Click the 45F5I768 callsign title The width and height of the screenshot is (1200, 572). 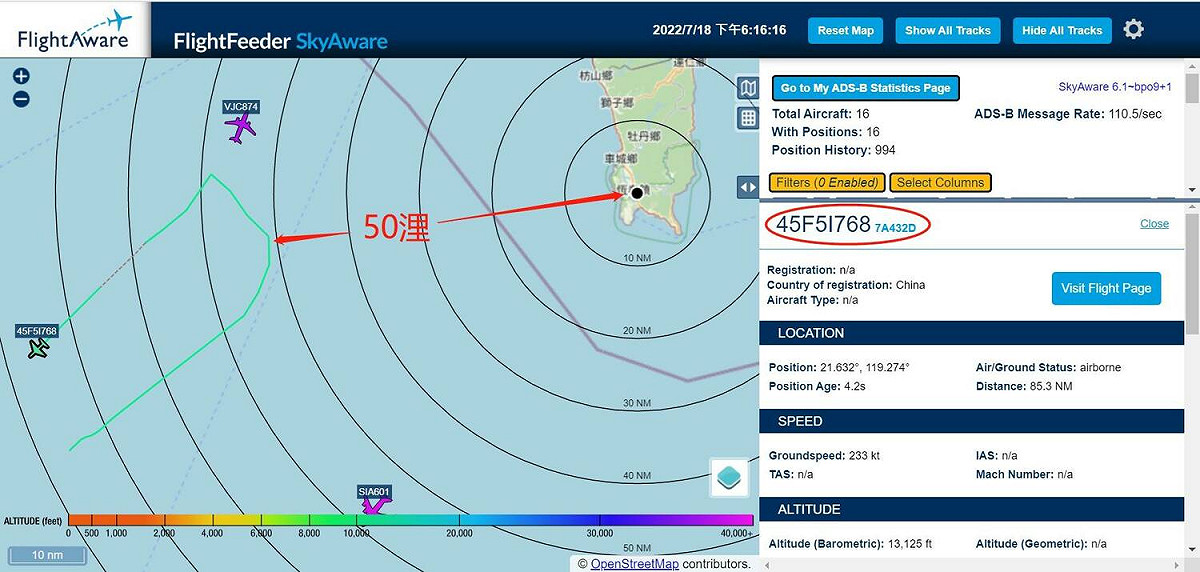823,225
